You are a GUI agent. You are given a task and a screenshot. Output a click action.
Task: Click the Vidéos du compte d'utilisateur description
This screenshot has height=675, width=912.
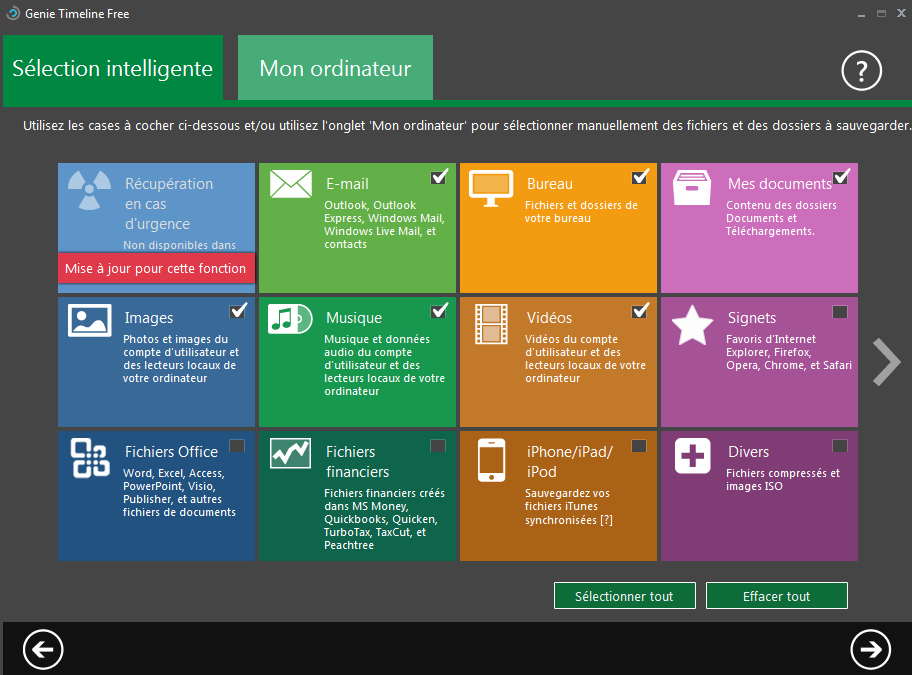pyautogui.click(x=585, y=359)
